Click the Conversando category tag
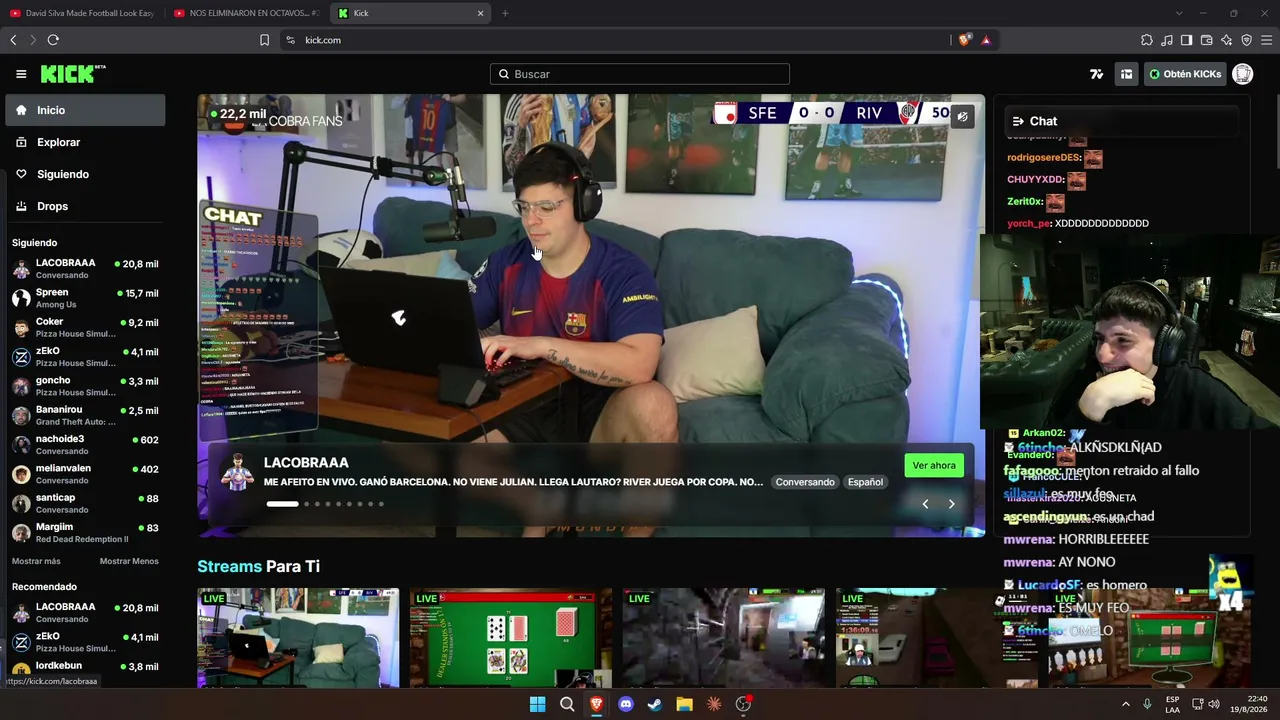 (805, 482)
